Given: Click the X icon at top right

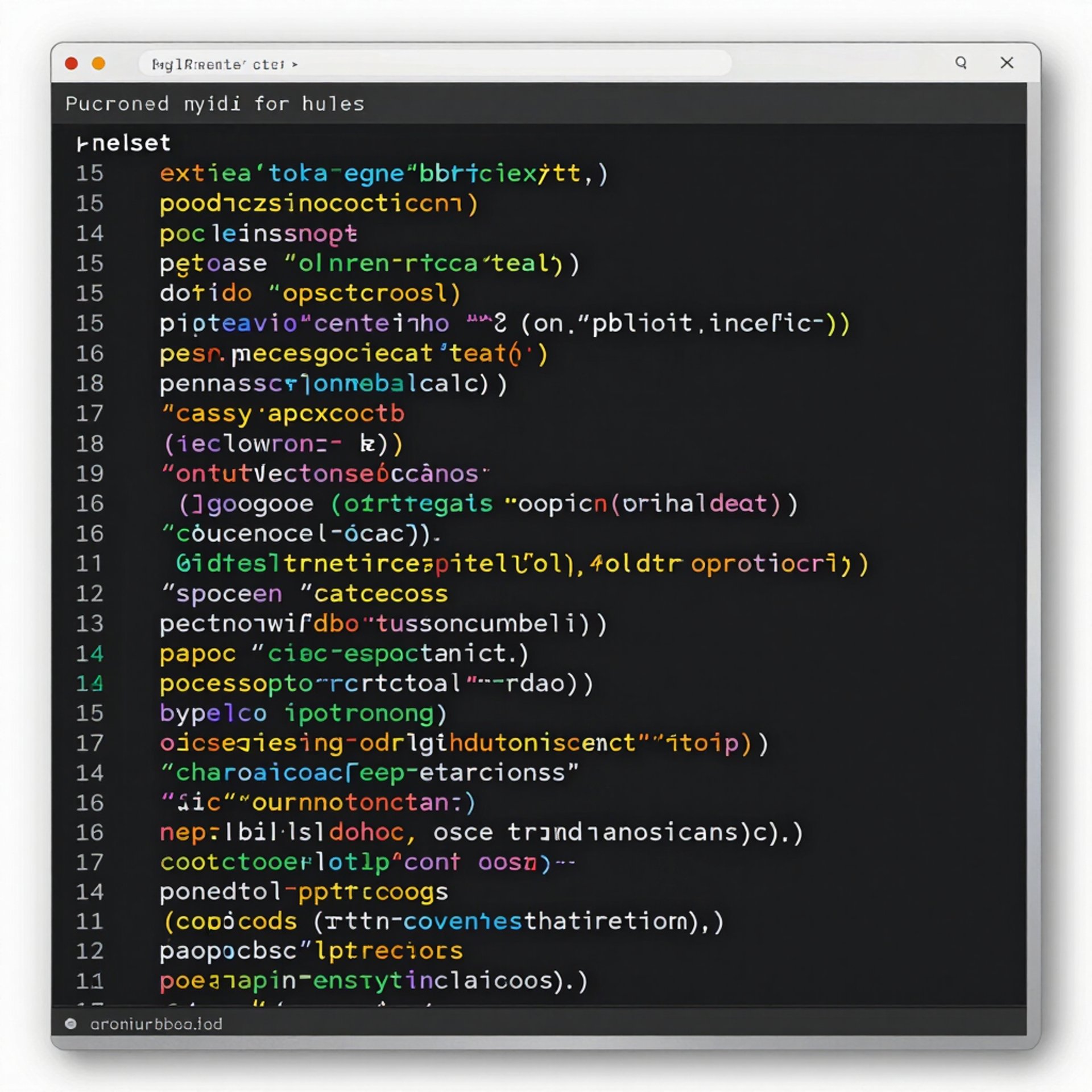Looking at the screenshot, I should pyautogui.click(x=1007, y=63).
